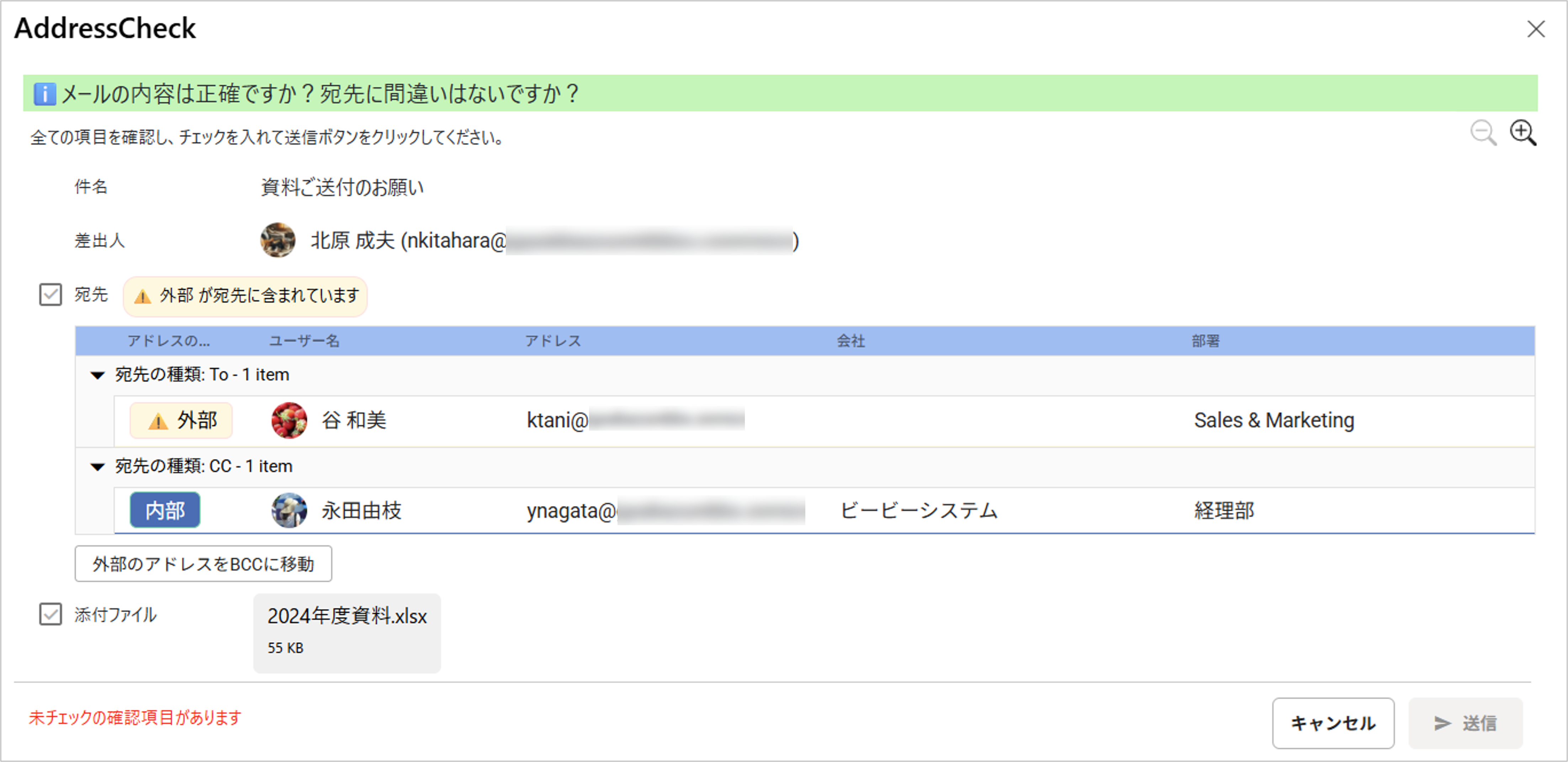This screenshot has height=762, width=1568.
Task: Click Sales & Marketing department cell
Action: pyautogui.click(x=1274, y=420)
